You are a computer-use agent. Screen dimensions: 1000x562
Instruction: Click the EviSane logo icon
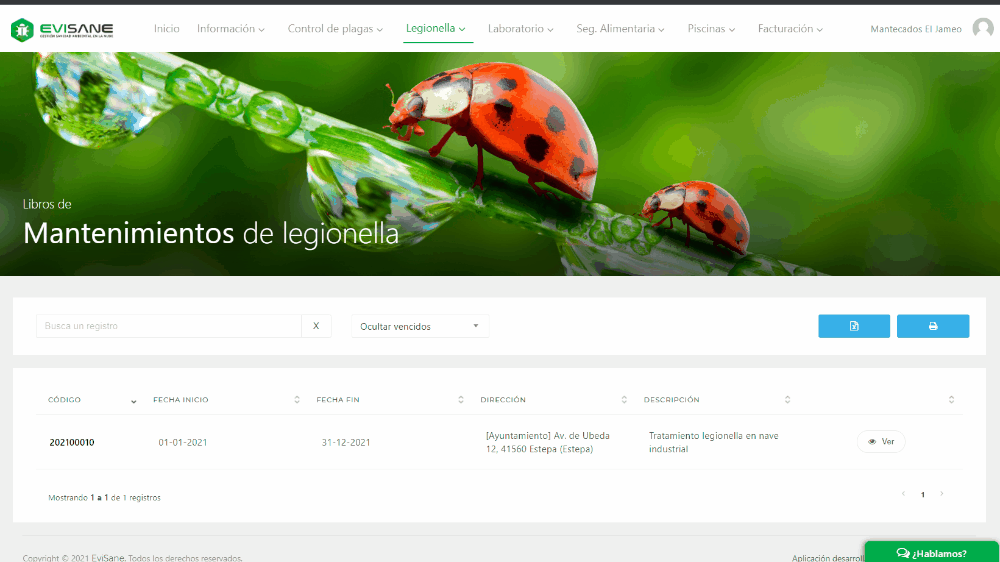click(22, 30)
